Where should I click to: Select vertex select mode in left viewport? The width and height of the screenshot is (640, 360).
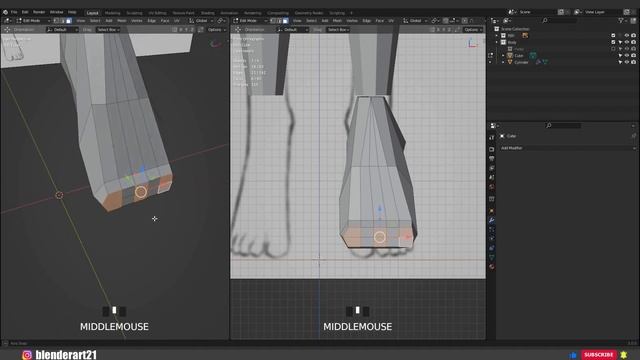pyautogui.click(x=56, y=20)
